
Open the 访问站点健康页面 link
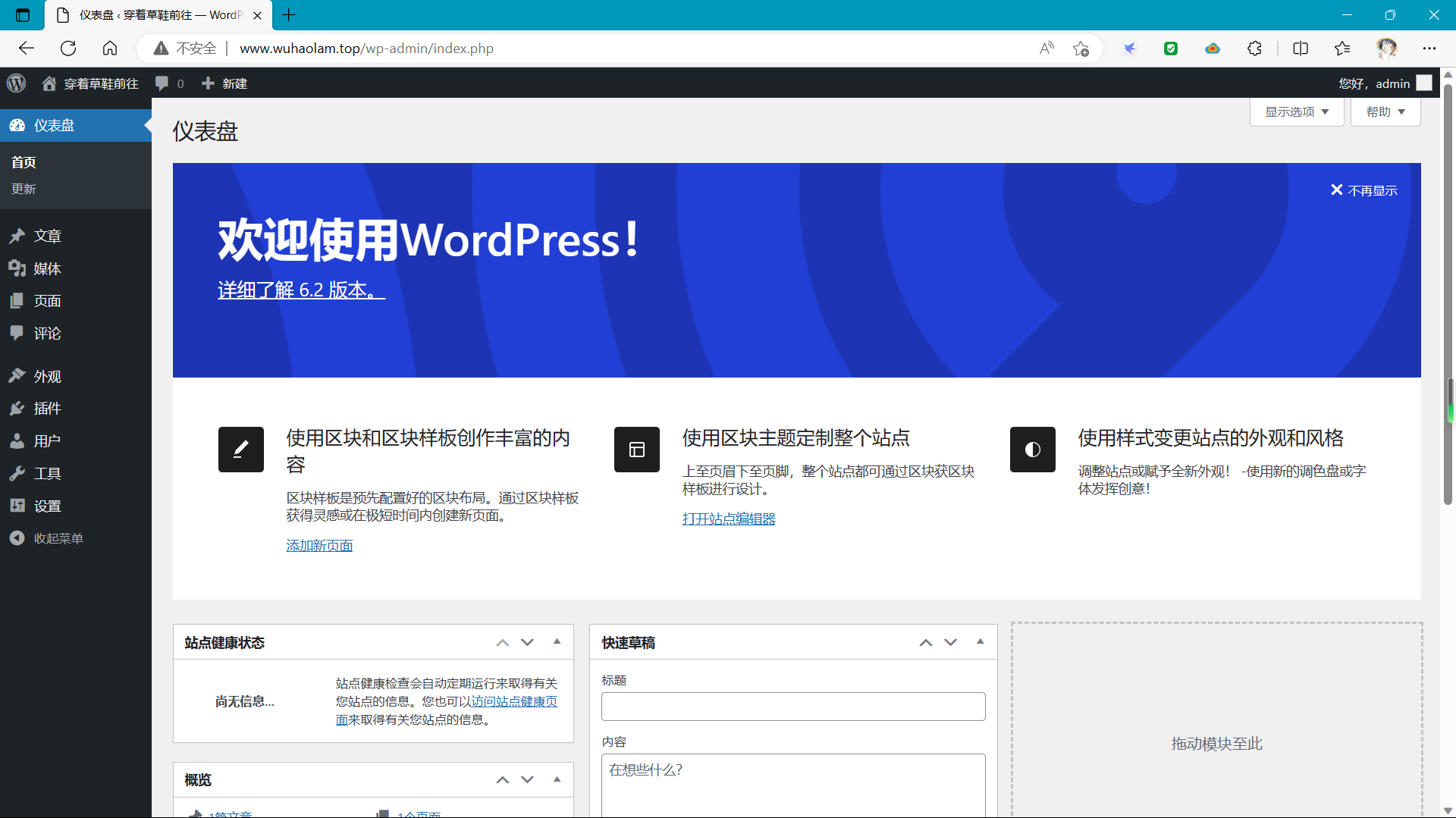(514, 702)
